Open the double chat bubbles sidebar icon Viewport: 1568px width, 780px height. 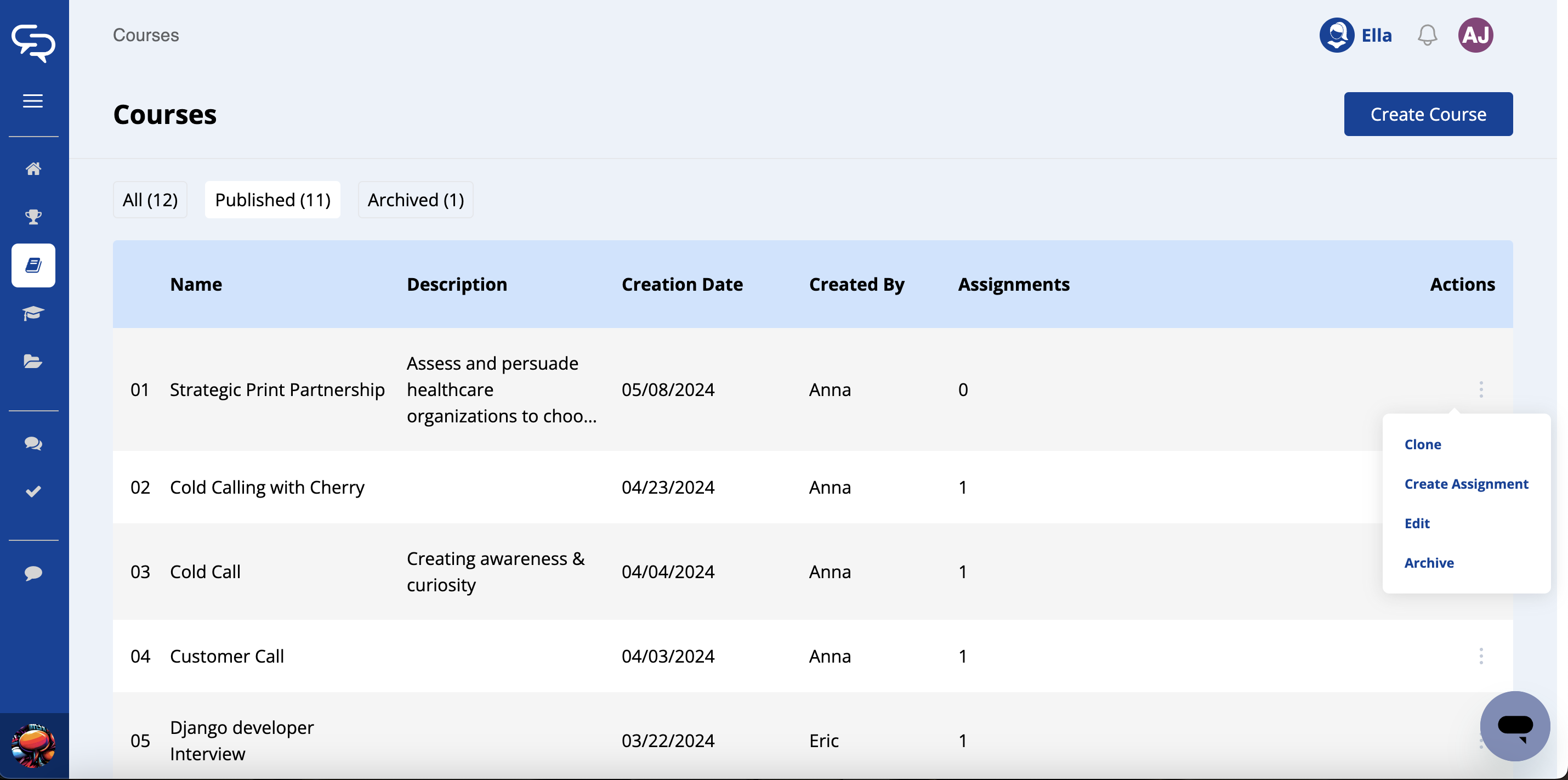(x=33, y=443)
